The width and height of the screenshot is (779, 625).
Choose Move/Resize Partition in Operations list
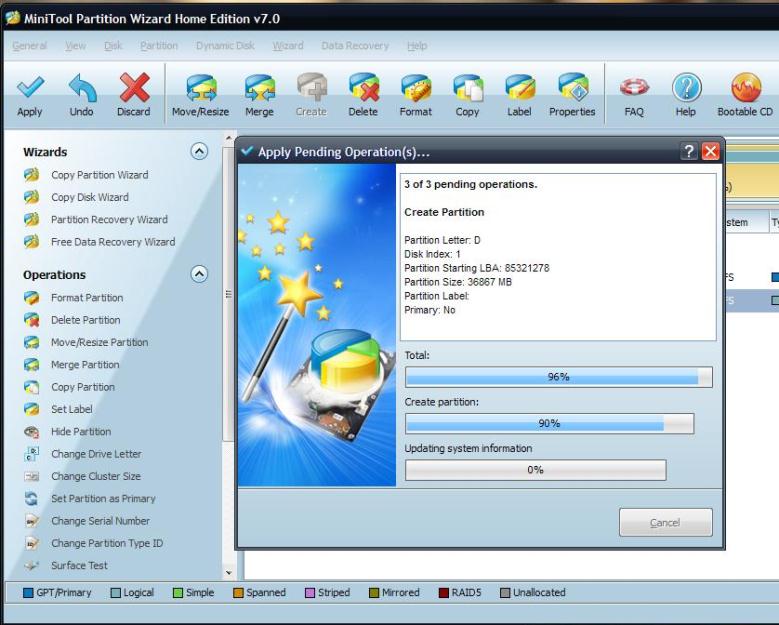tap(99, 342)
